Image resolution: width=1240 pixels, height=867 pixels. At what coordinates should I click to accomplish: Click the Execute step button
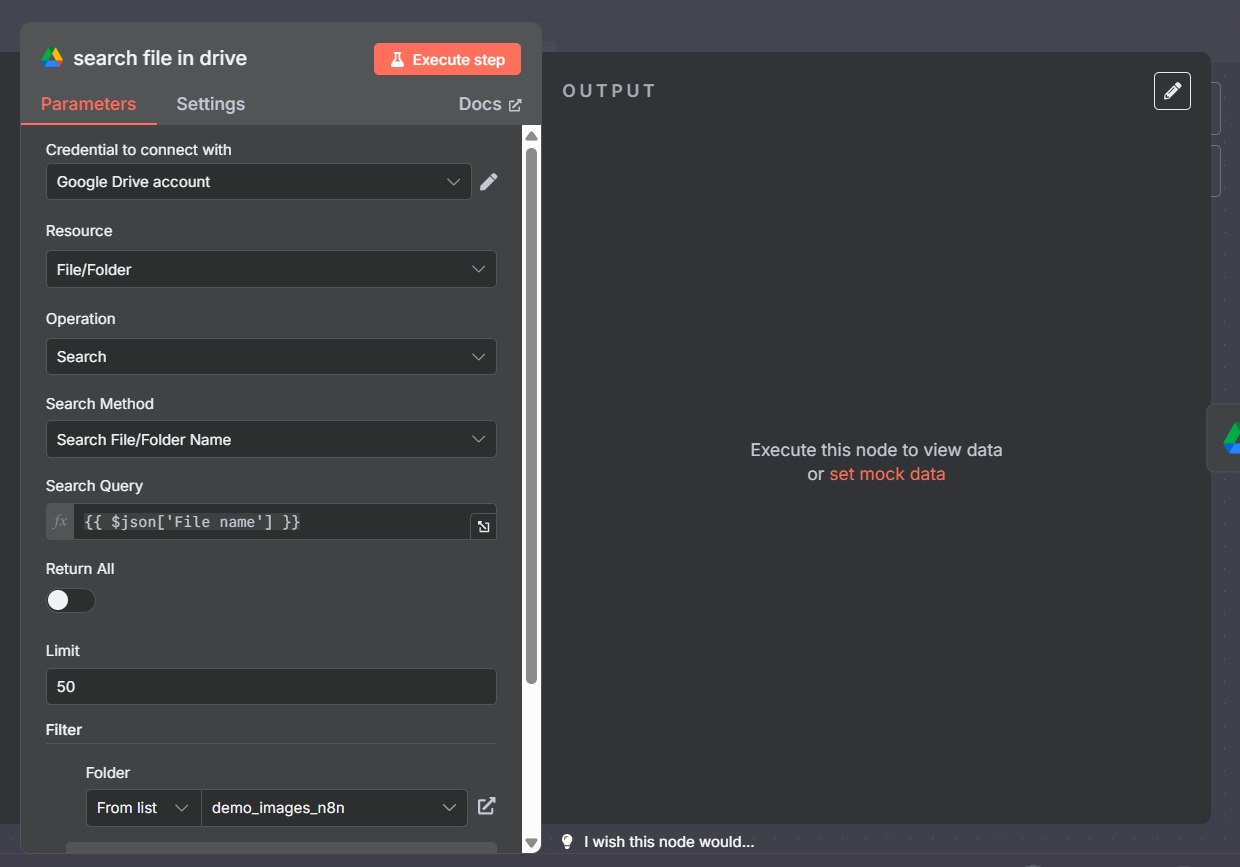(x=447, y=59)
